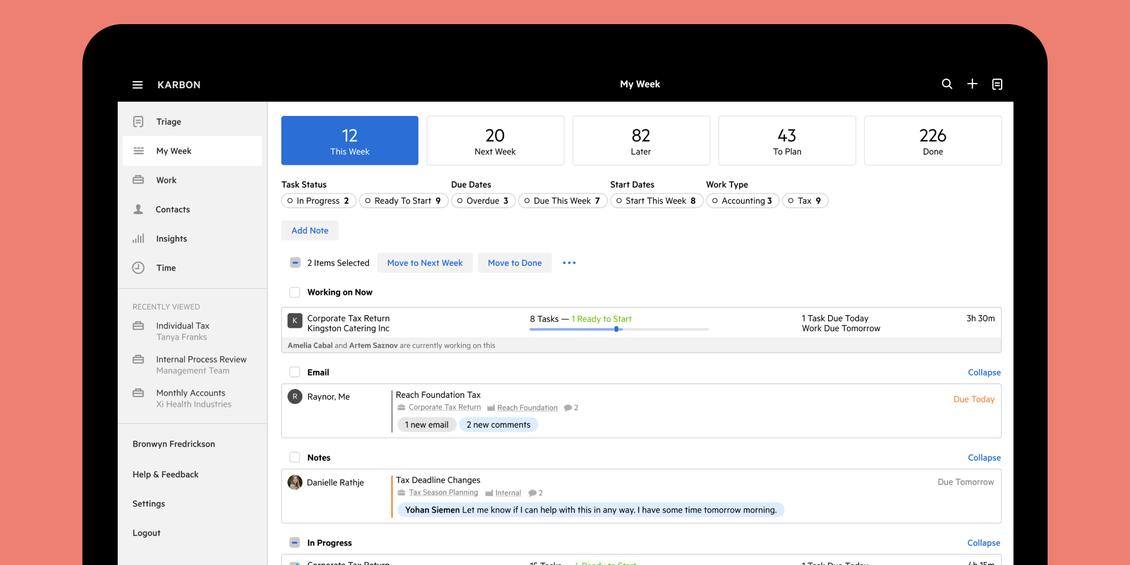Image resolution: width=1130 pixels, height=565 pixels.
Task: Click the Time clock icon
Action: tap(138, 268)
